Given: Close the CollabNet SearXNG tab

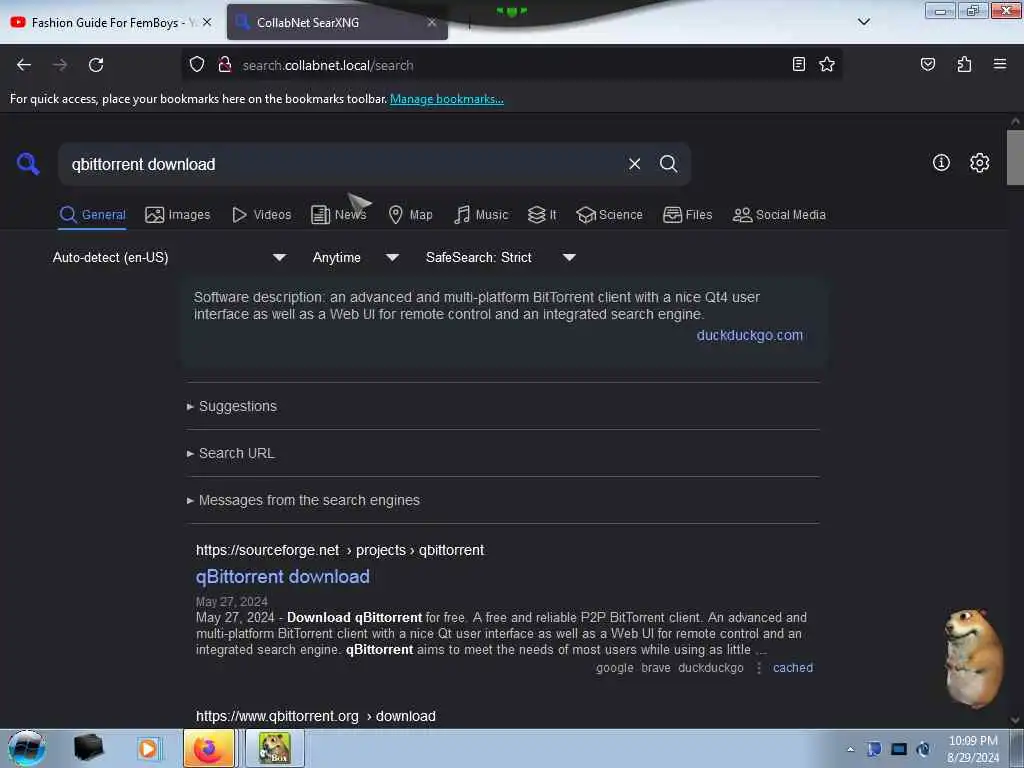Looking at the screenshot, I should (x=432, y=22).
